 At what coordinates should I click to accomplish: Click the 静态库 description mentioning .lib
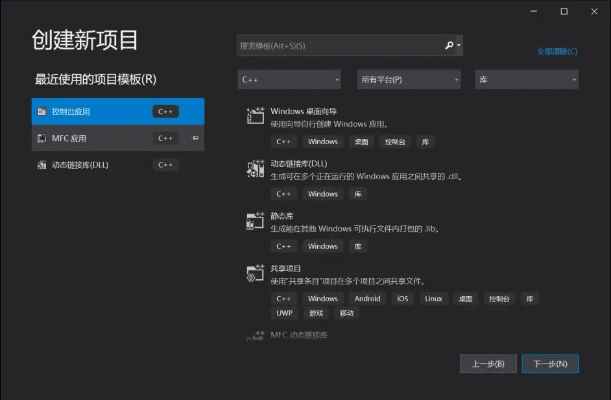355,229
